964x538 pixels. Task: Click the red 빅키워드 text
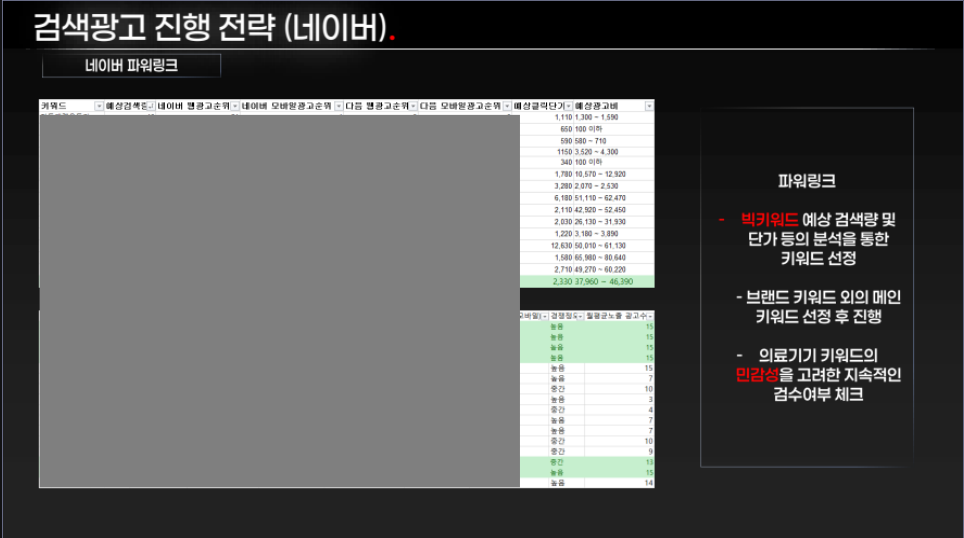coord(769,220)
